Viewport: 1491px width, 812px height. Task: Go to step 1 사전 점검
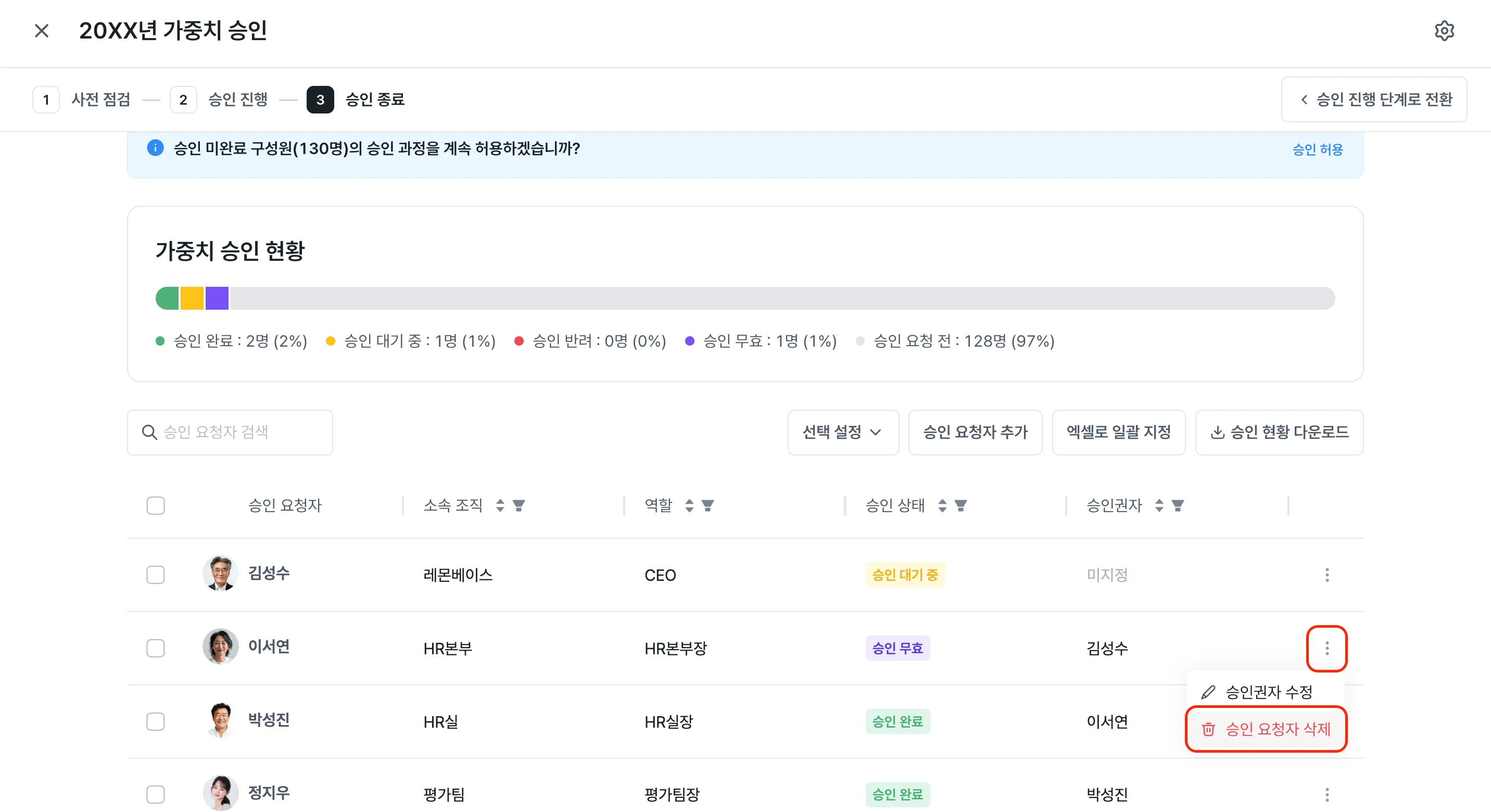point(82,99)
